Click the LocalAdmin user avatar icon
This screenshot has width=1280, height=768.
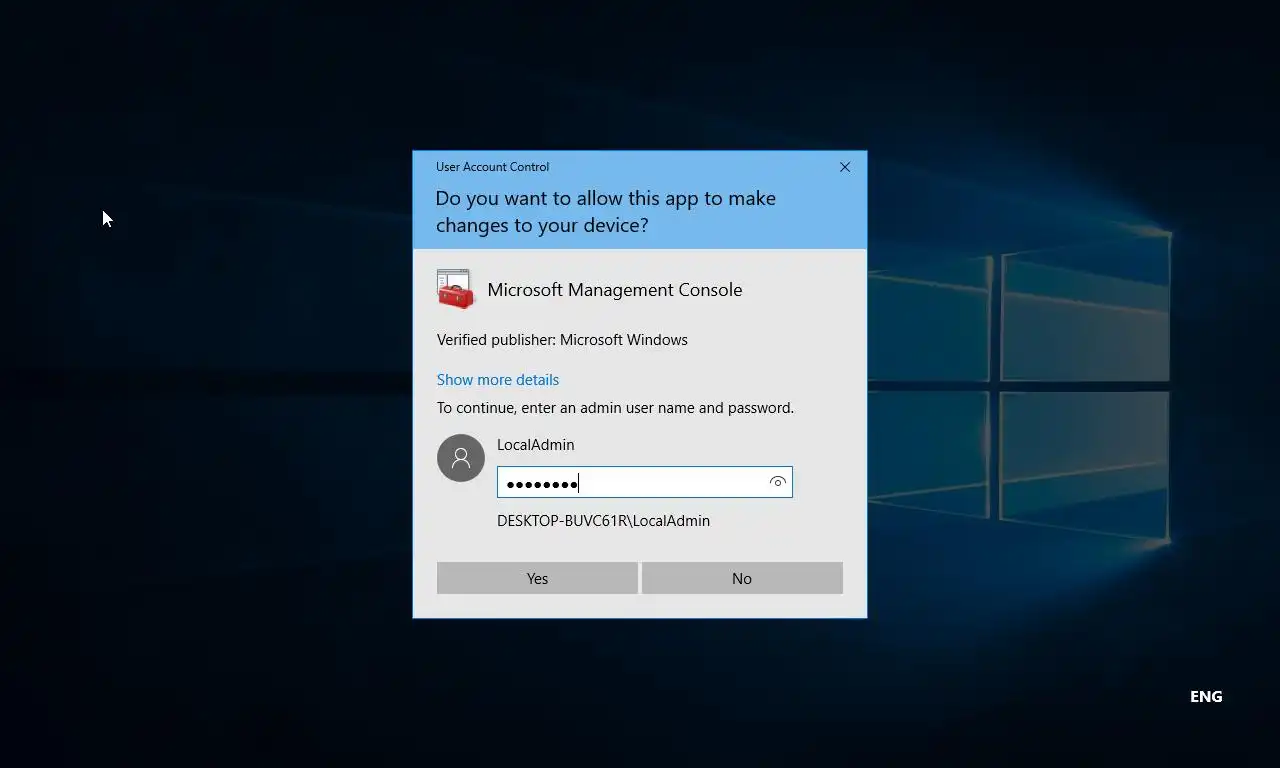[x=461, y=458]
